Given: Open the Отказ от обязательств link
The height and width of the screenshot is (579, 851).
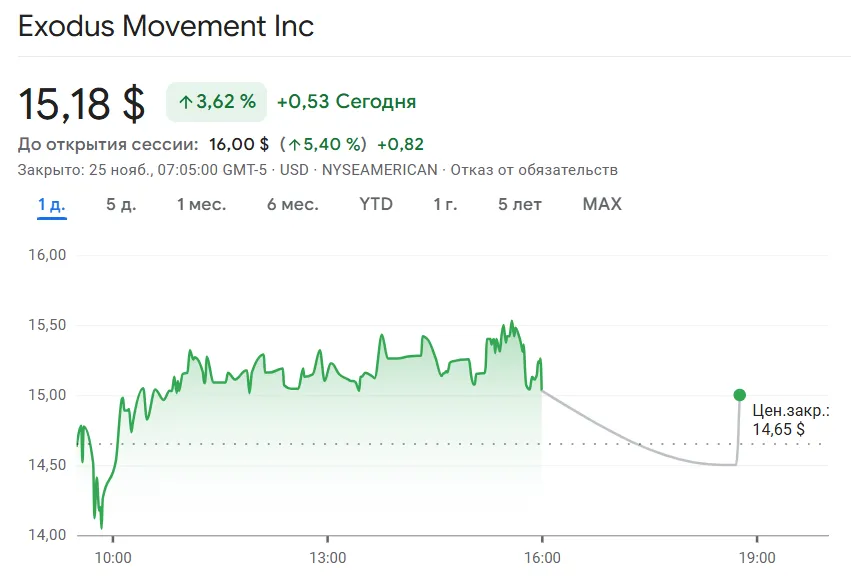Looking at the screenshot, I should (x=534, y=170).
